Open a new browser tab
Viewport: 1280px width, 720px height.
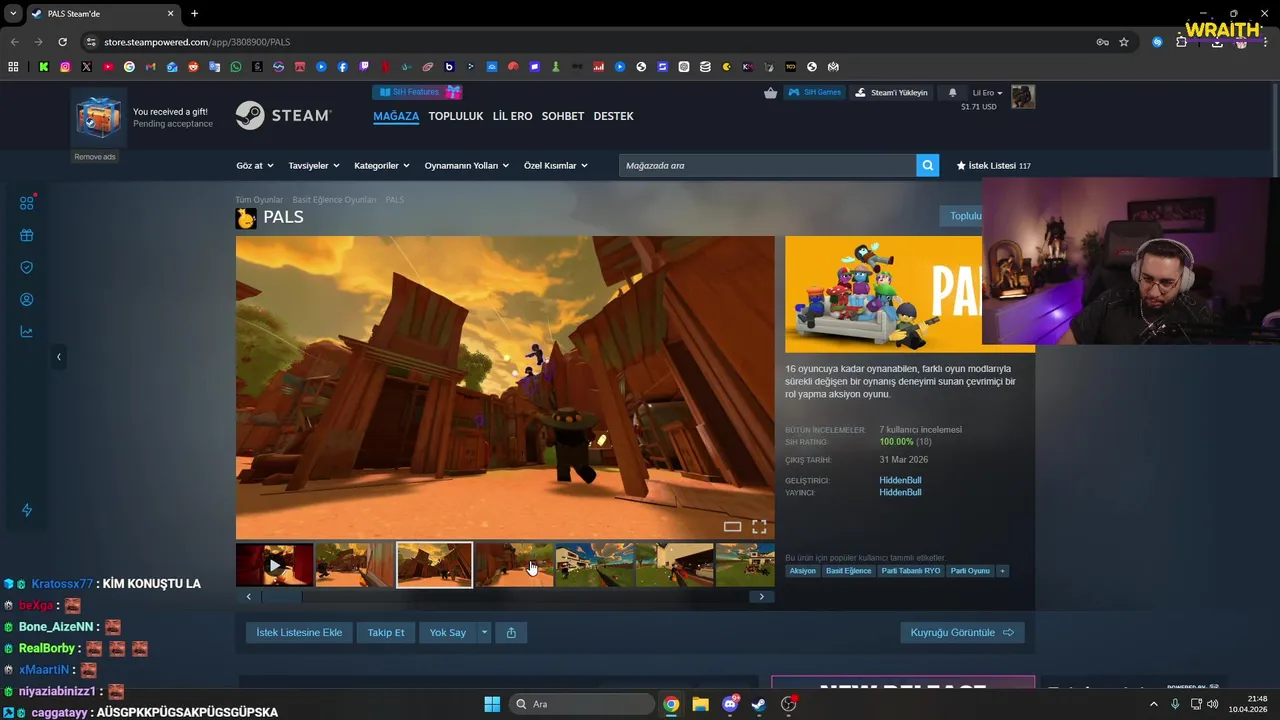coord(194,14)
